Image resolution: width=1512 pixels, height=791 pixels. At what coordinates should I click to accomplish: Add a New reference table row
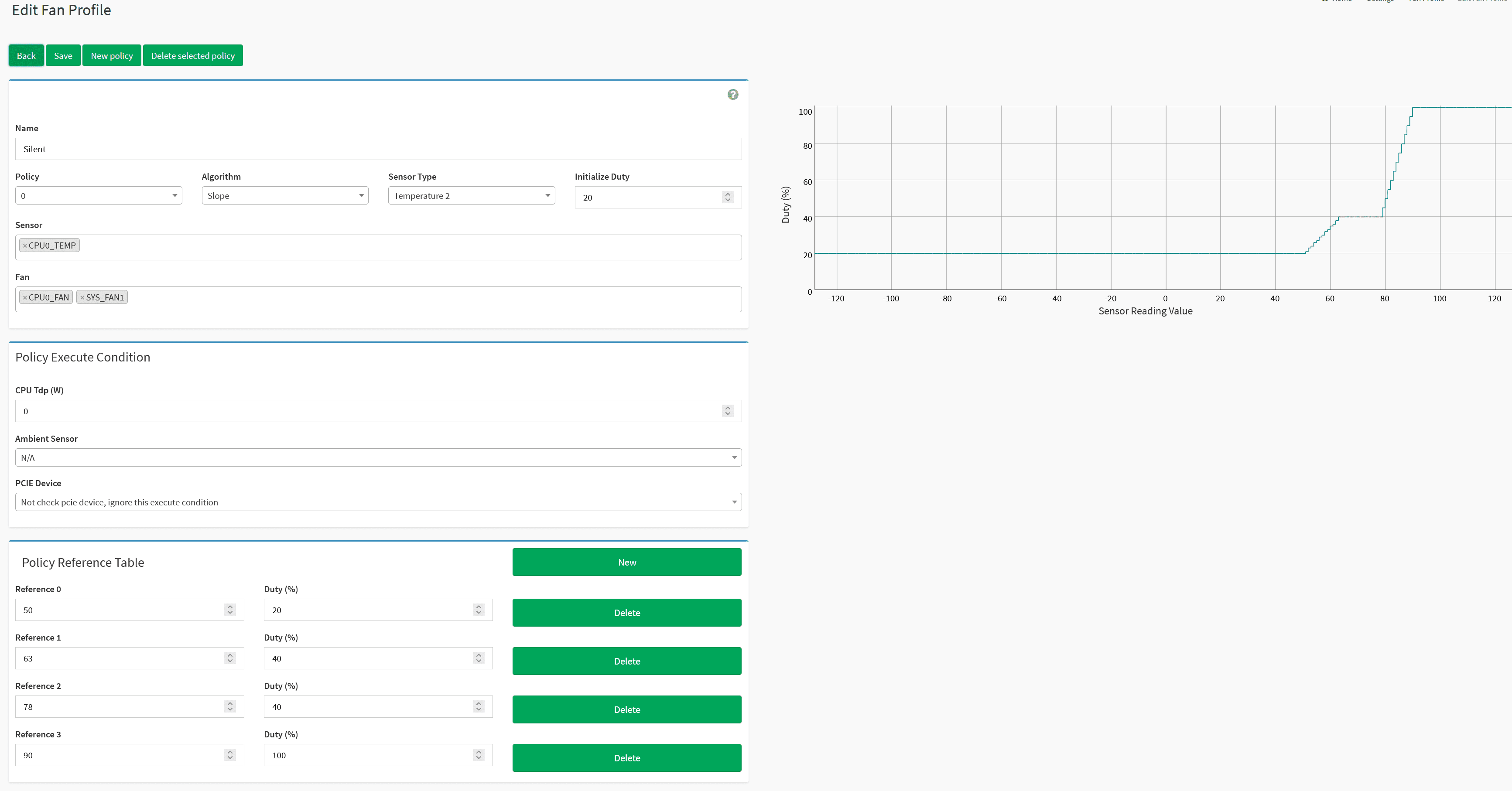click(x=626, y=562)
